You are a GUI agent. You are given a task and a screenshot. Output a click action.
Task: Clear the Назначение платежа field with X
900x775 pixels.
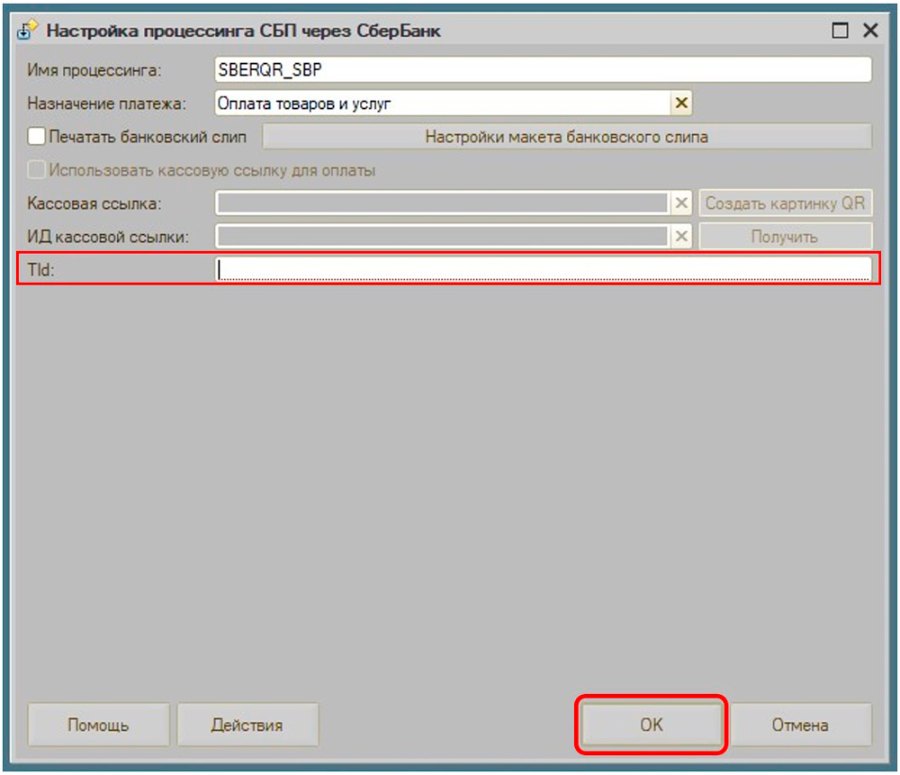pyautogui.click(x=681, y=103)
